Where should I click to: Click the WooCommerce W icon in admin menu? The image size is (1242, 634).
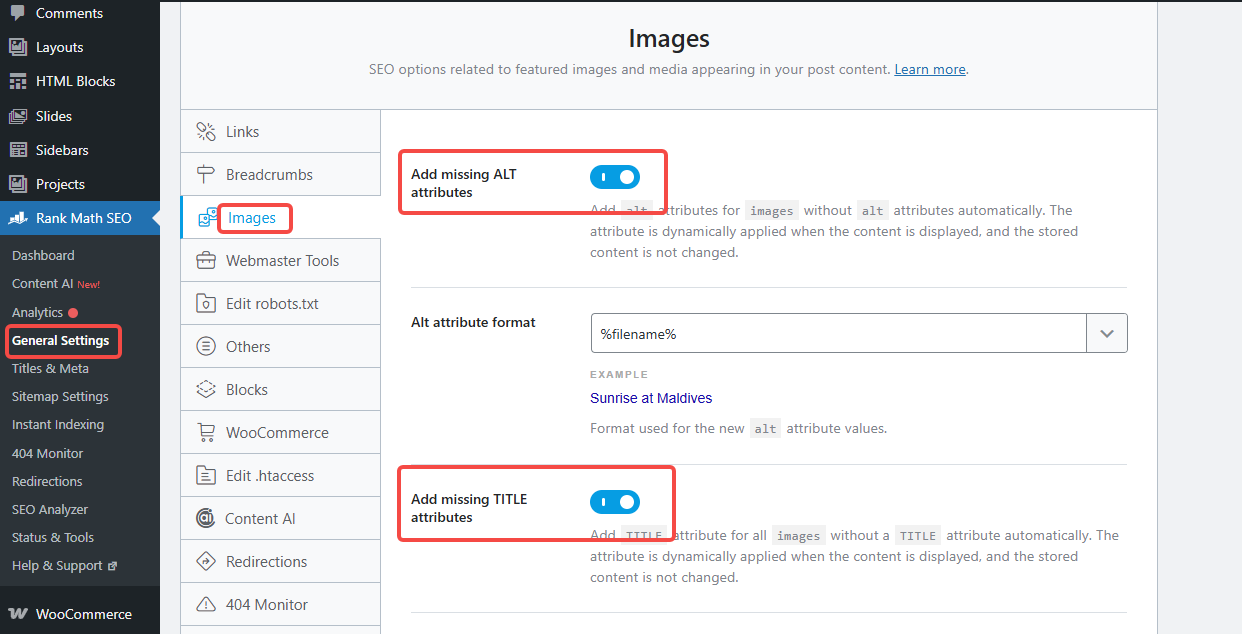pos(18,613)
